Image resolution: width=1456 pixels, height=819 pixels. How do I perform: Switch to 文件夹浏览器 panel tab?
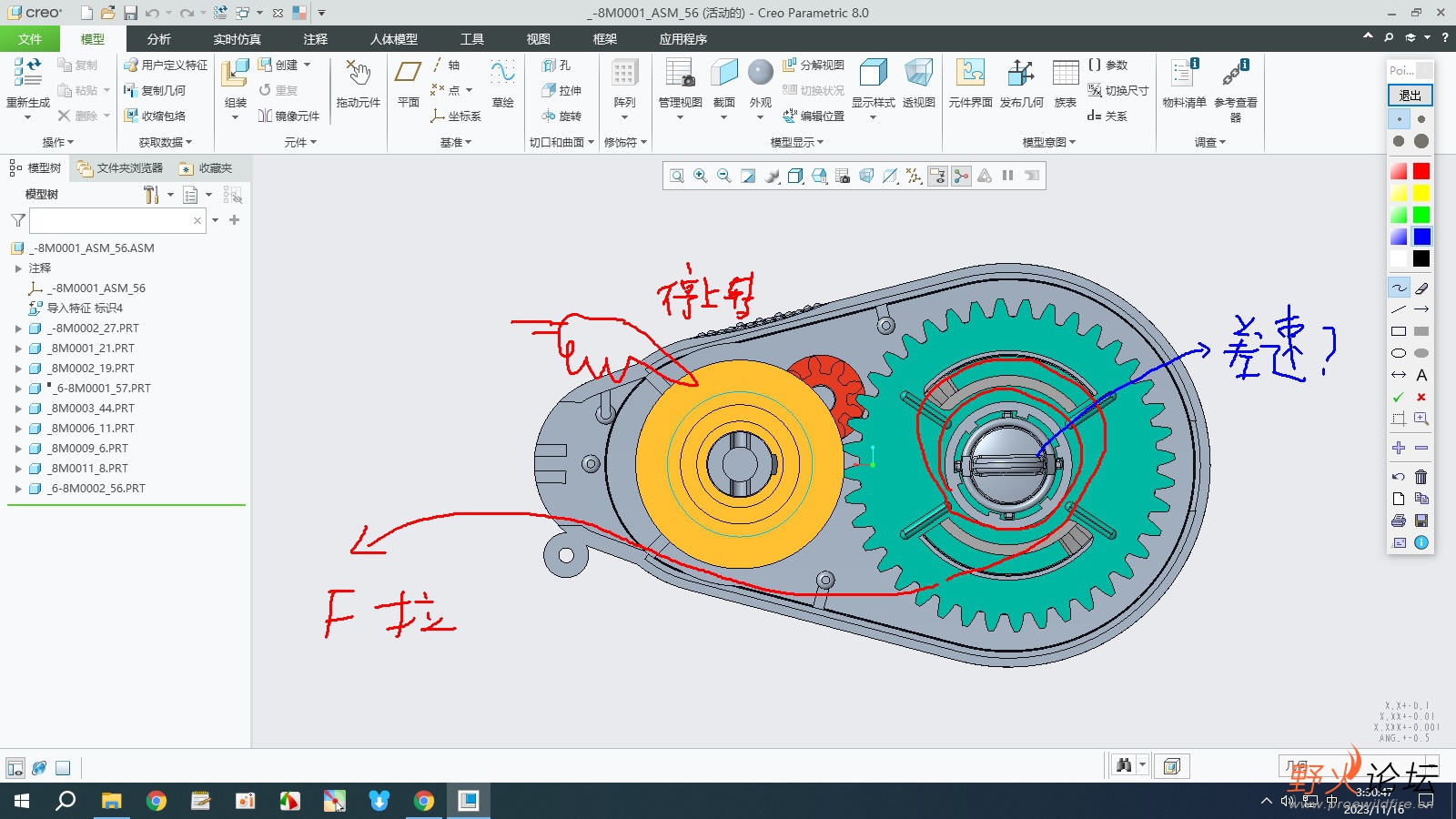pyautogui.click(x=121, y=168)
